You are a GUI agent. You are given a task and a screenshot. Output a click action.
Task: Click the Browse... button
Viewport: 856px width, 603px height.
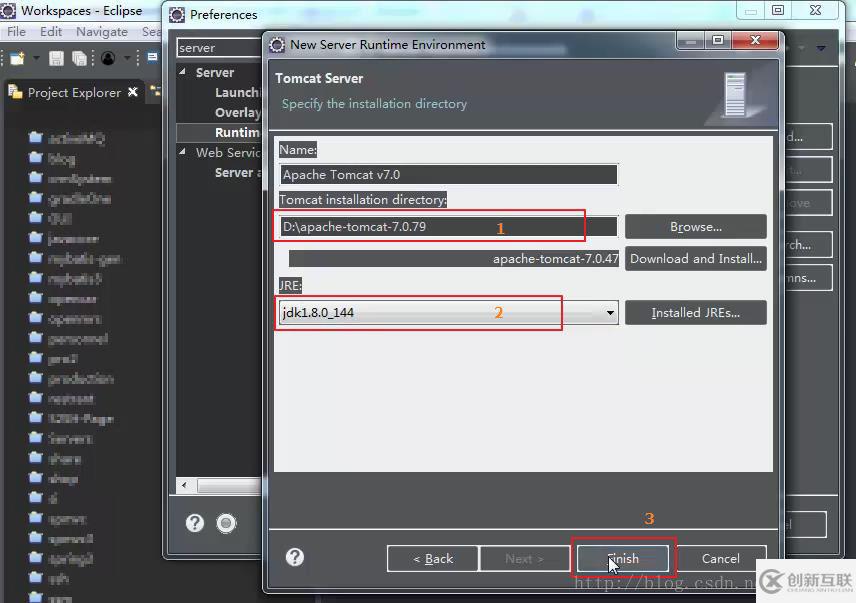(696, 226)
